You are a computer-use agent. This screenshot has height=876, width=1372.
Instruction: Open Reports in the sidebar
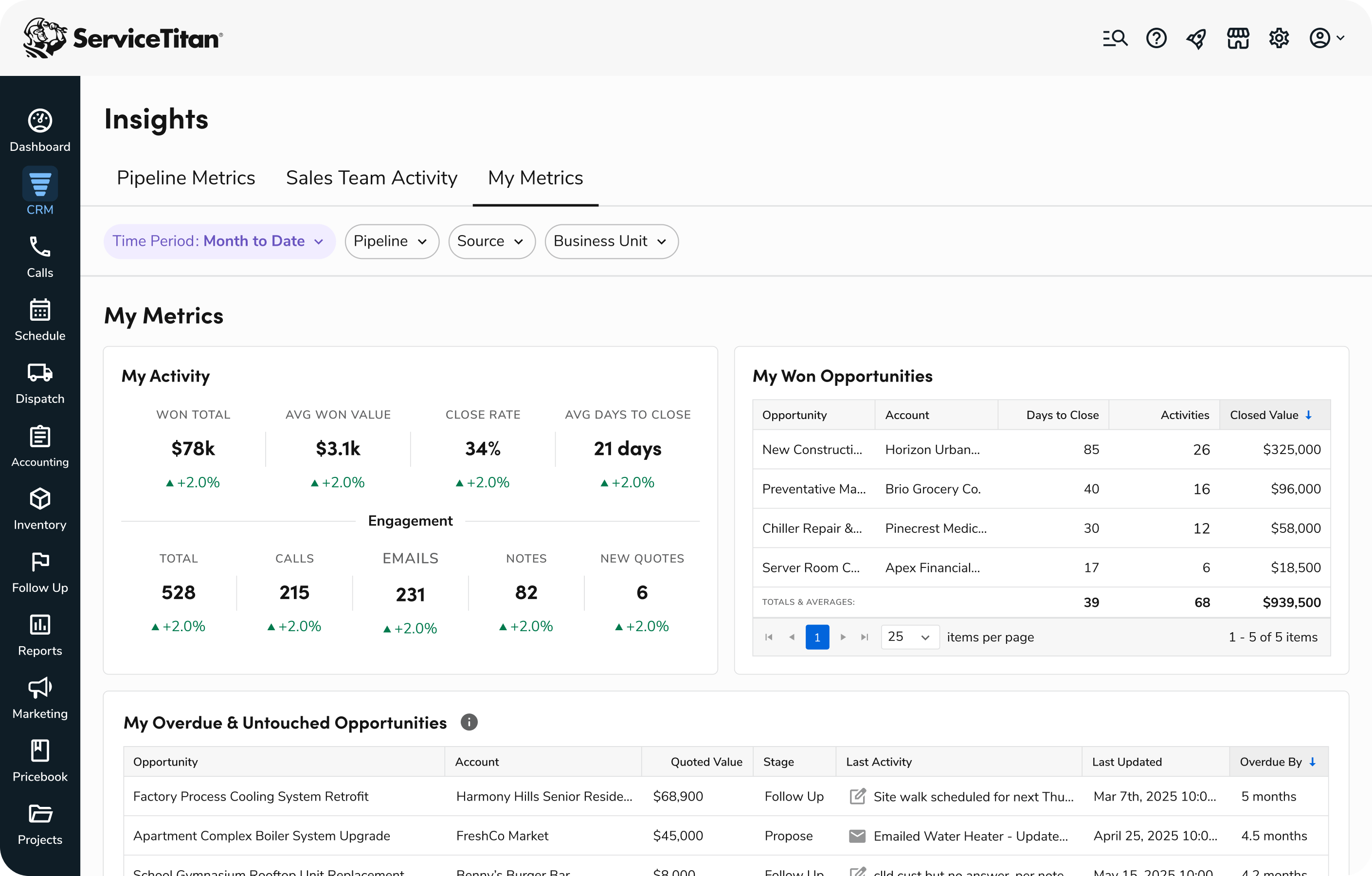[40, 636]
